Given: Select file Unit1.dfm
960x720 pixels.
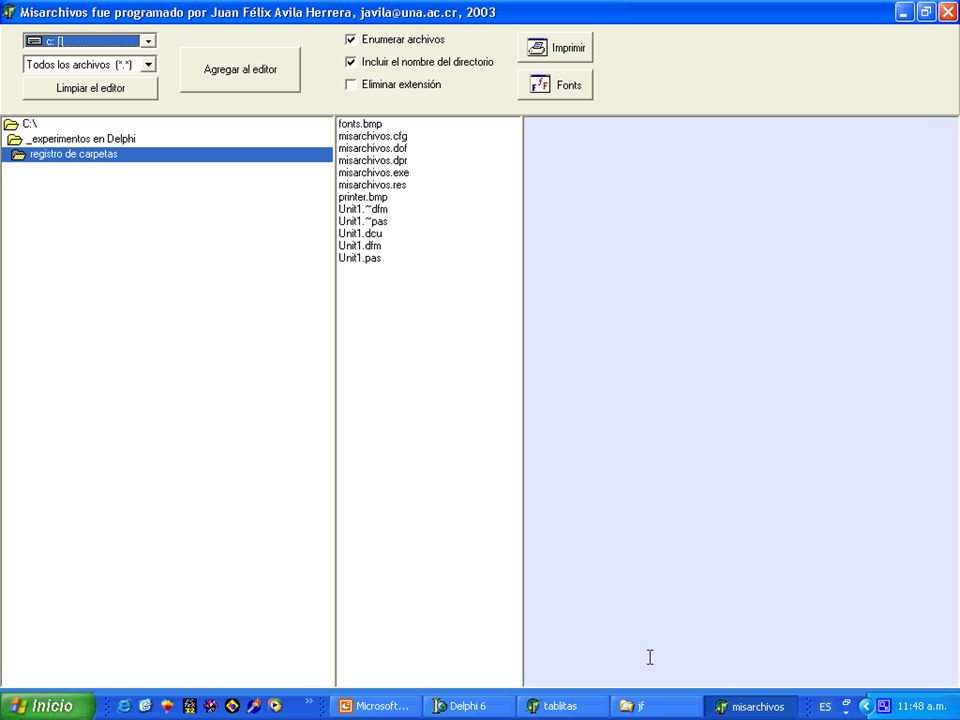Looking at the screenshot, I should 360,246.
